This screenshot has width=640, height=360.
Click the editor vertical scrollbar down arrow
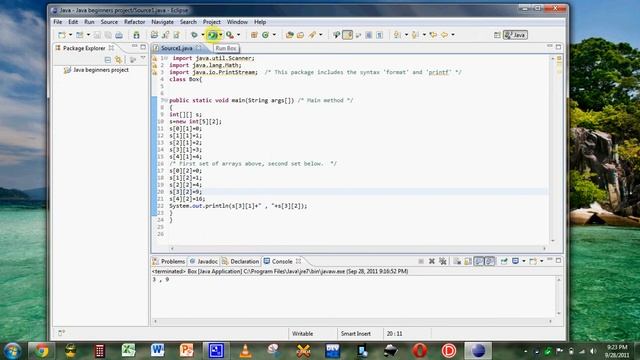click(x=553, y=241)
